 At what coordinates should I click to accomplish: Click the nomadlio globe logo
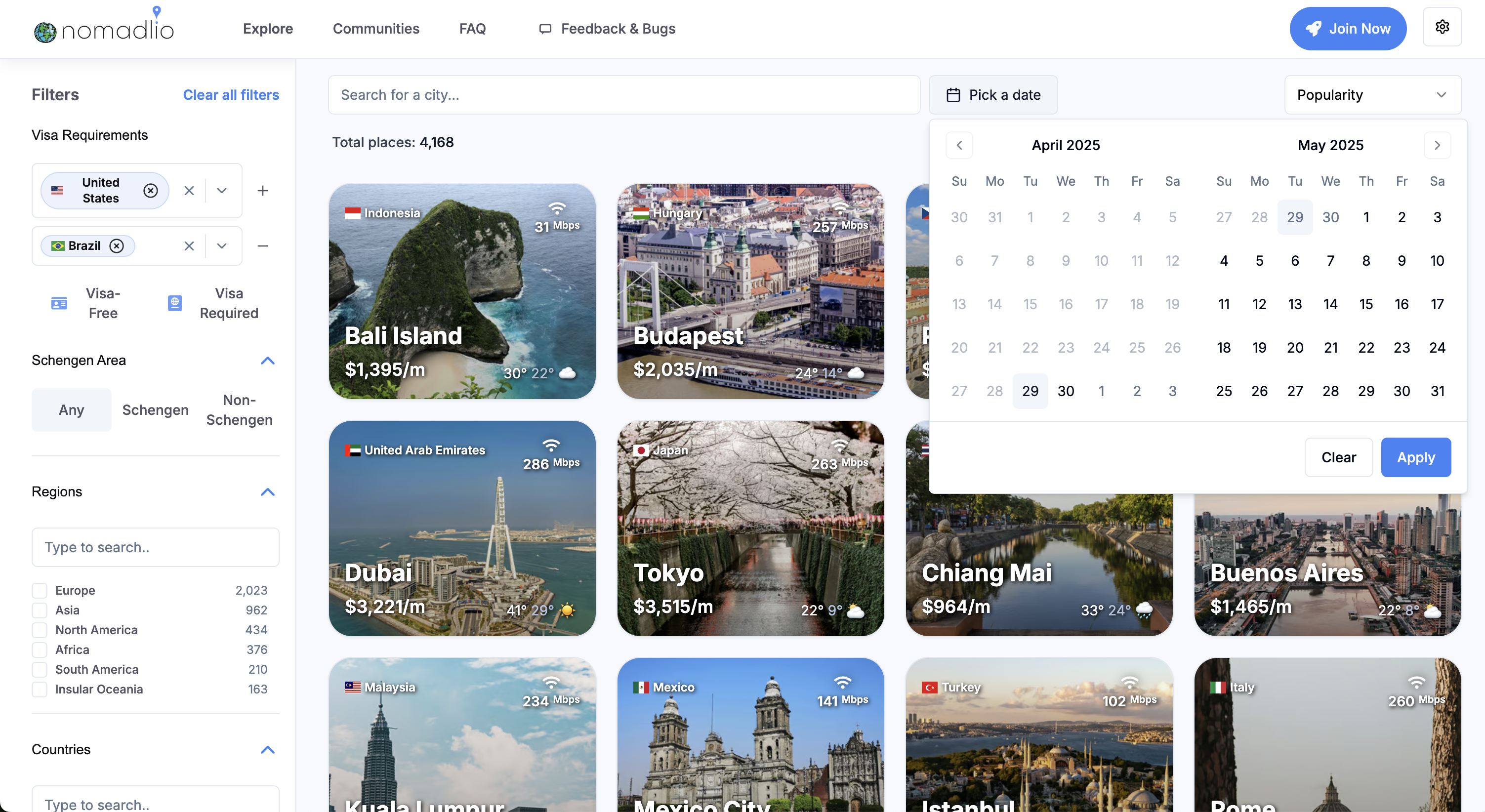[45, 32]
